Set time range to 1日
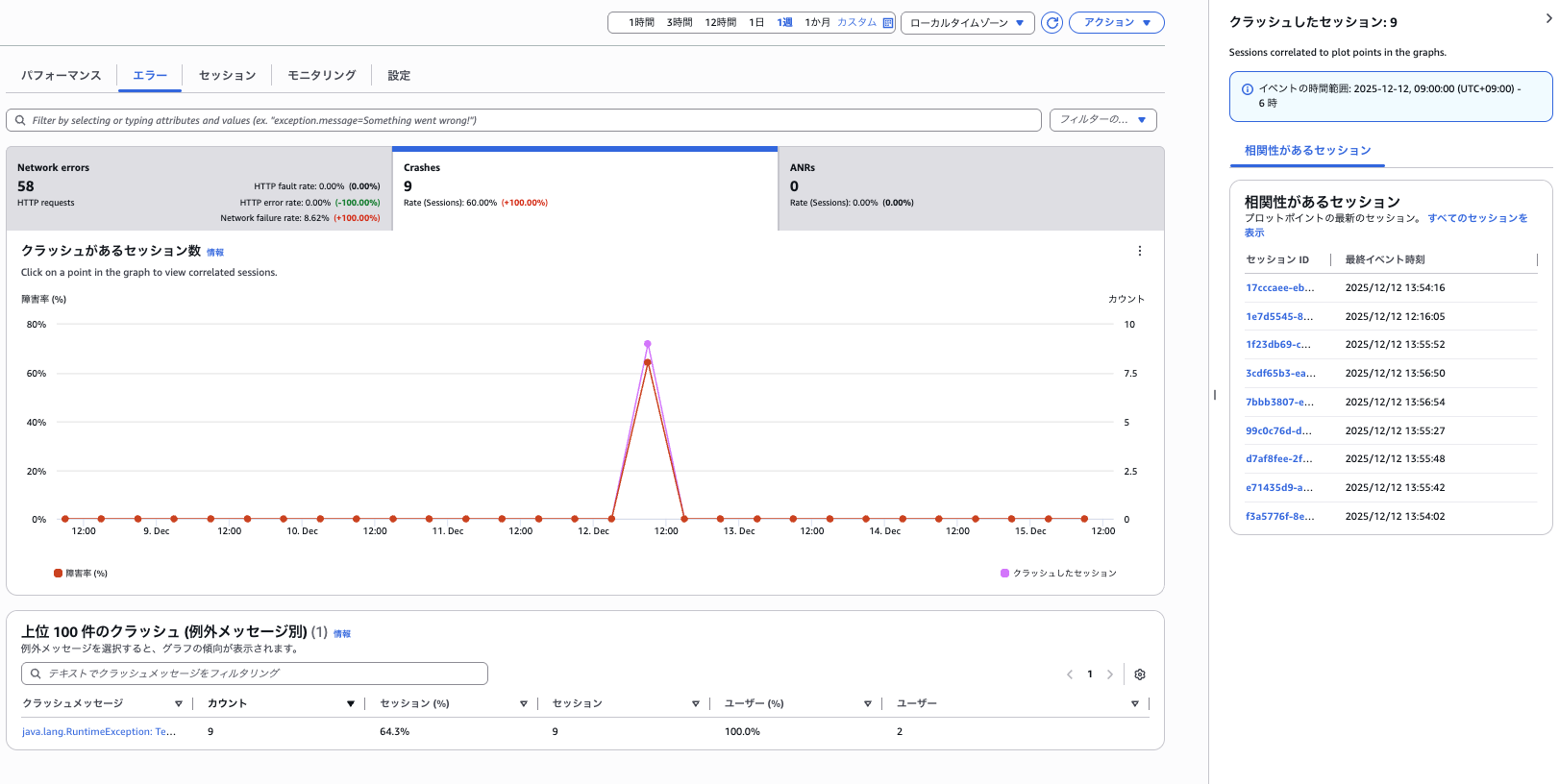1559x784 pixels. coord(756,23)
